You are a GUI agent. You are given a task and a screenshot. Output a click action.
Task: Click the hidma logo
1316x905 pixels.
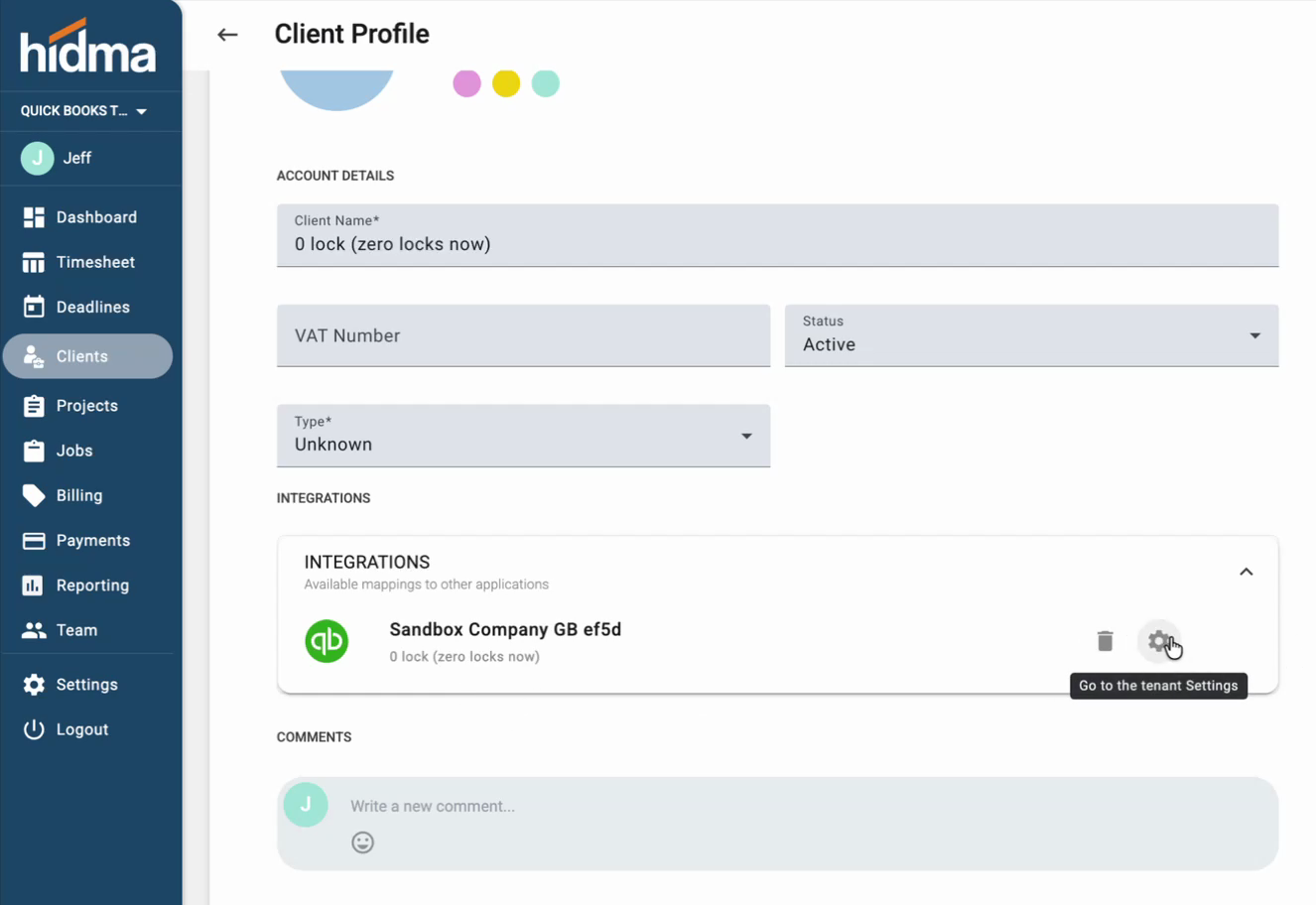click(88, 47)
